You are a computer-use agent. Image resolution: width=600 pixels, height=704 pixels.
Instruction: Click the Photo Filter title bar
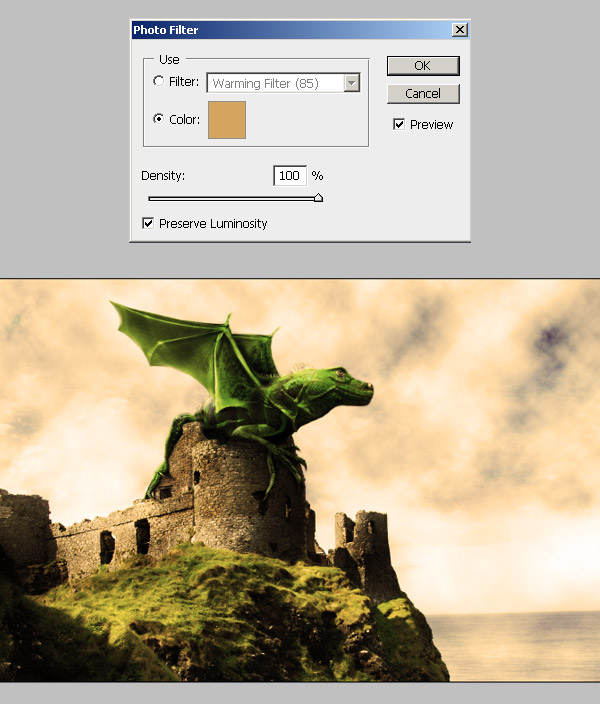coord(300,30)
